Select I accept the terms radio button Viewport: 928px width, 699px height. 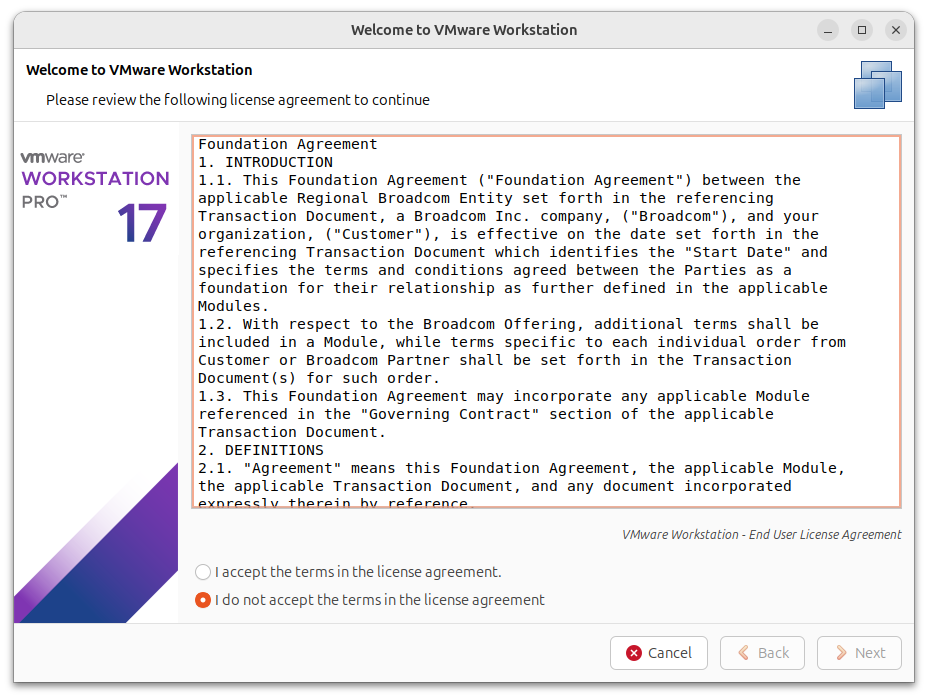click(x=203, y=572)
